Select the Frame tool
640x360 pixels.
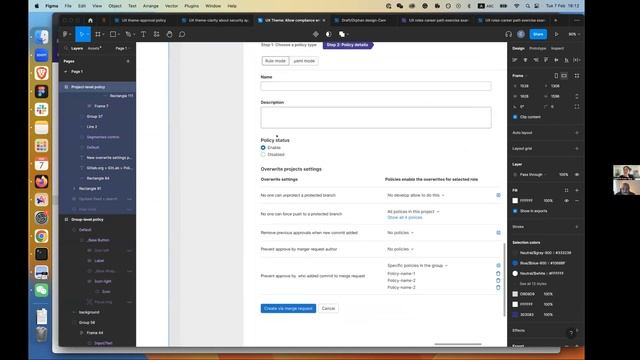(x=98, y=34)
